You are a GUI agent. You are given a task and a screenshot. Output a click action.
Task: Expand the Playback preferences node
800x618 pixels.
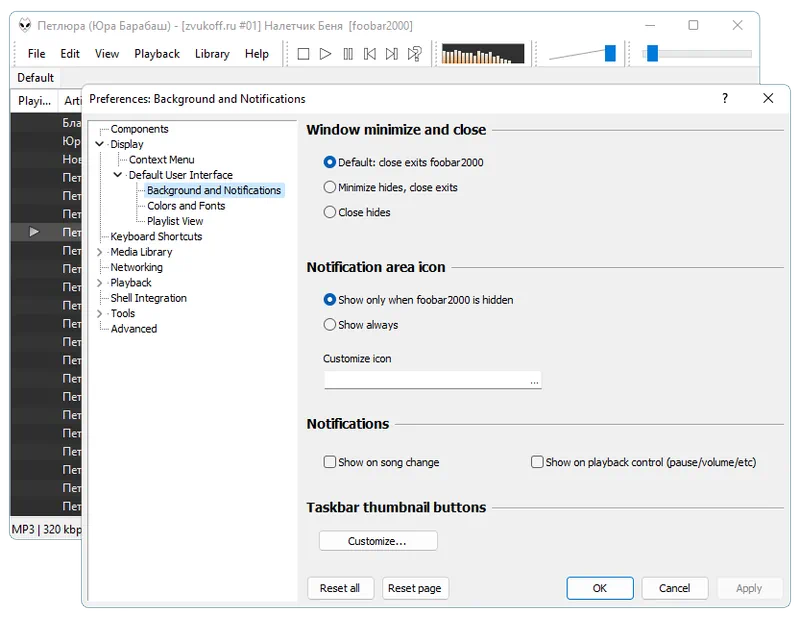99,283
